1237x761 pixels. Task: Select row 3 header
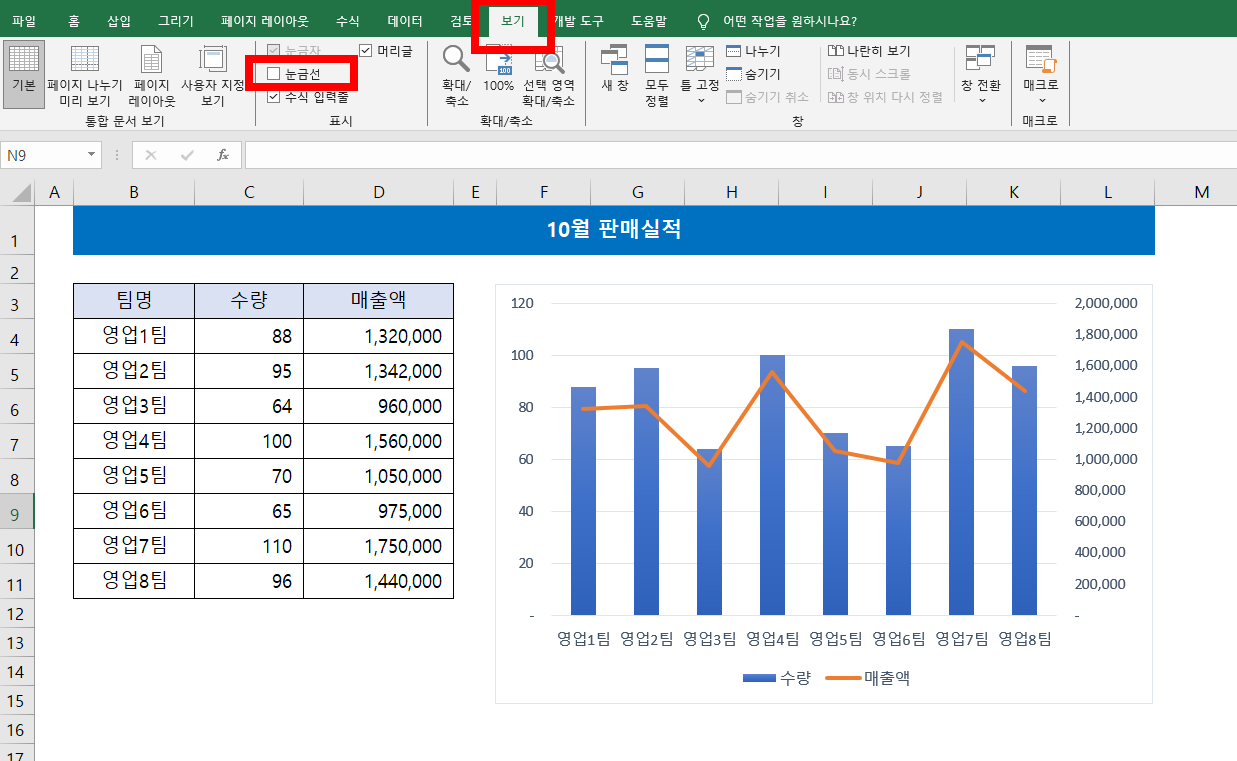coord(17,302)
